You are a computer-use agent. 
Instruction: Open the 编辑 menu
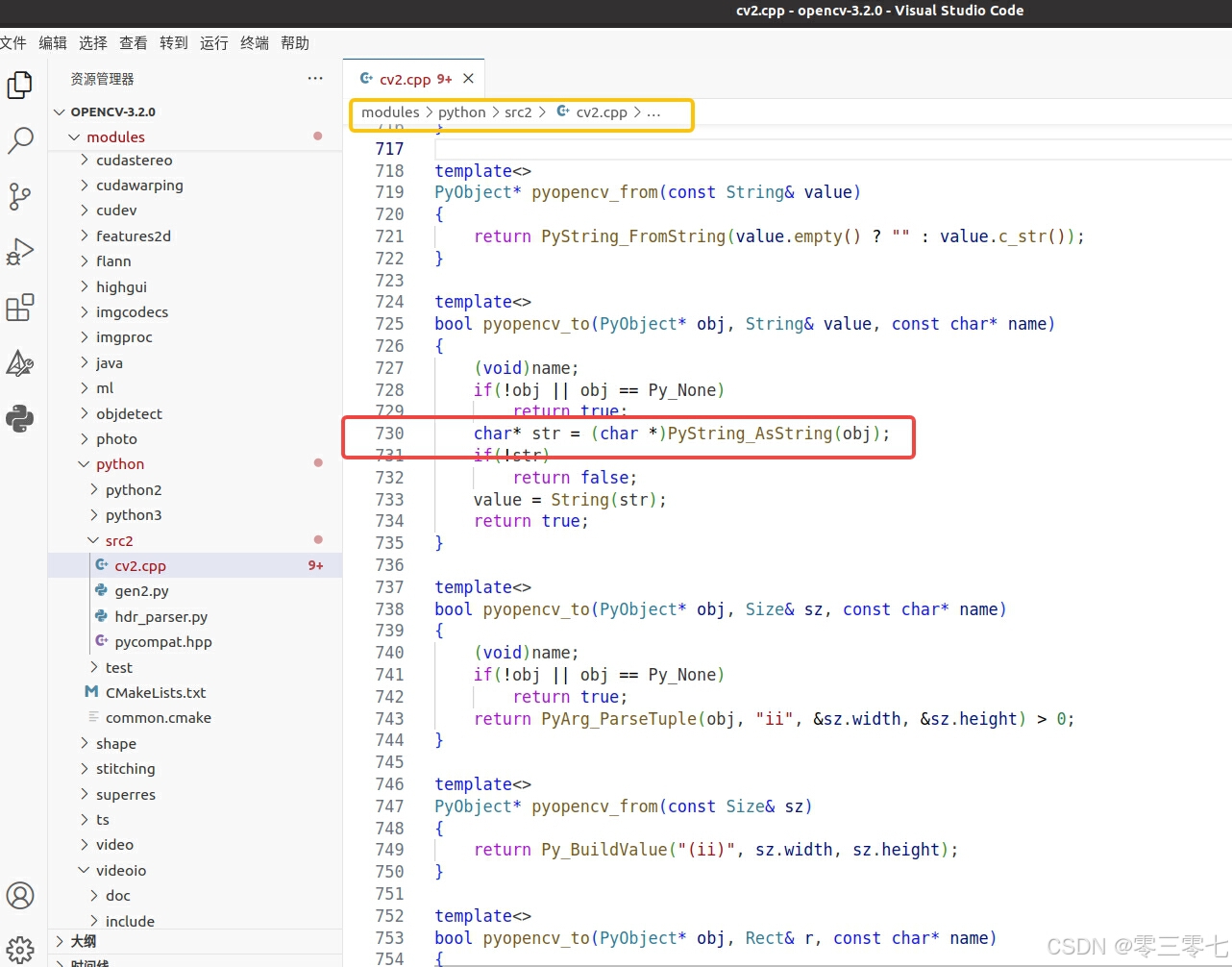point(53,43)
